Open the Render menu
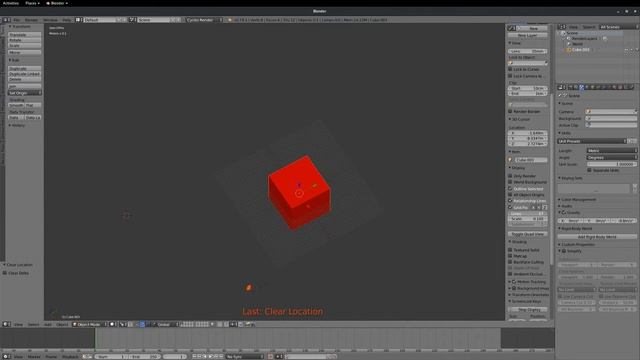 [x=31, y=20]
